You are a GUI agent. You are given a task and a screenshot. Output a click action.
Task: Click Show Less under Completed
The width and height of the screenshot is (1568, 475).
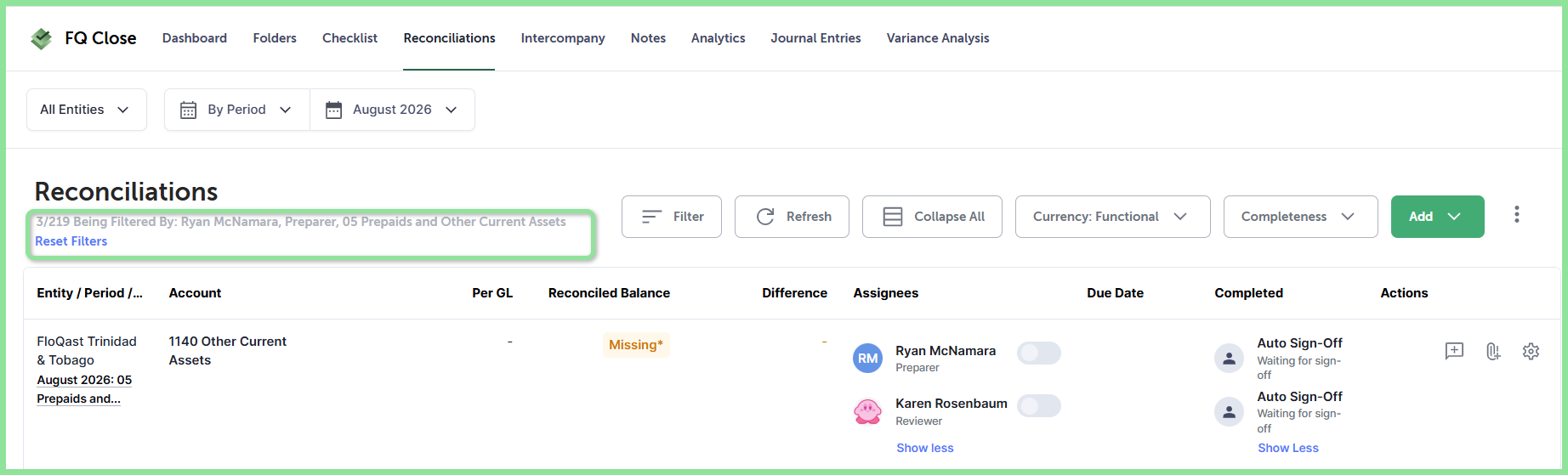[x=1288, y=448]
